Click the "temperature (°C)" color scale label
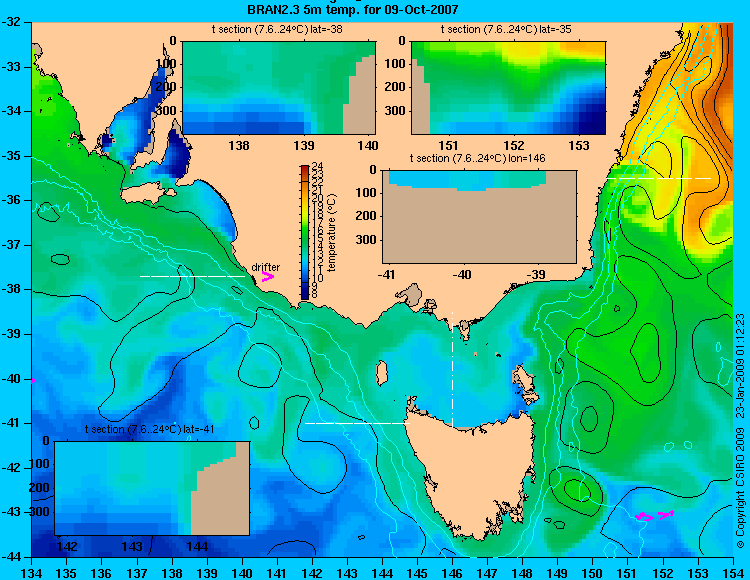This screenshot has width=750, height=580. pos(332,233)
